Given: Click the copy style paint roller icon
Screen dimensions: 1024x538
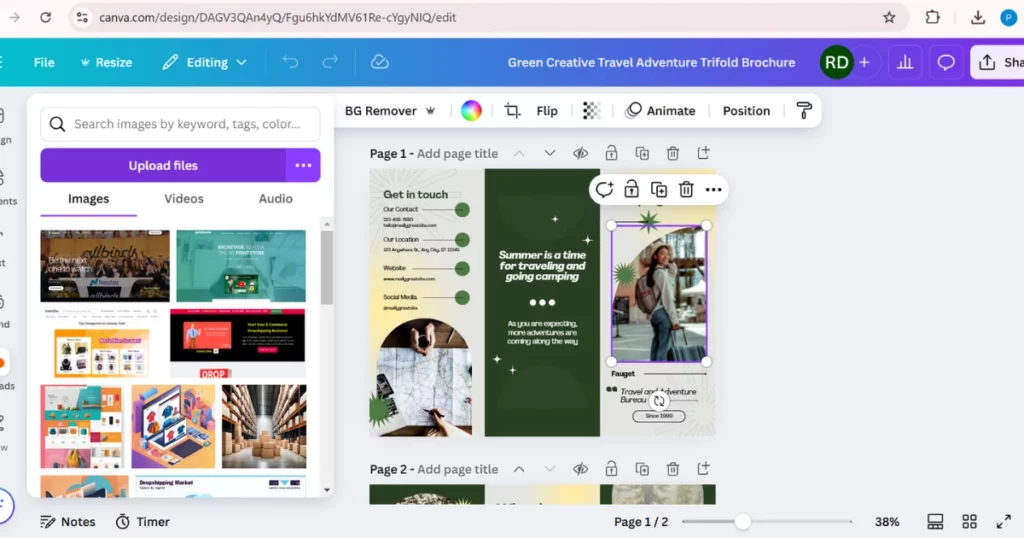Looking at the screenshot, I should tap(804, 111).
